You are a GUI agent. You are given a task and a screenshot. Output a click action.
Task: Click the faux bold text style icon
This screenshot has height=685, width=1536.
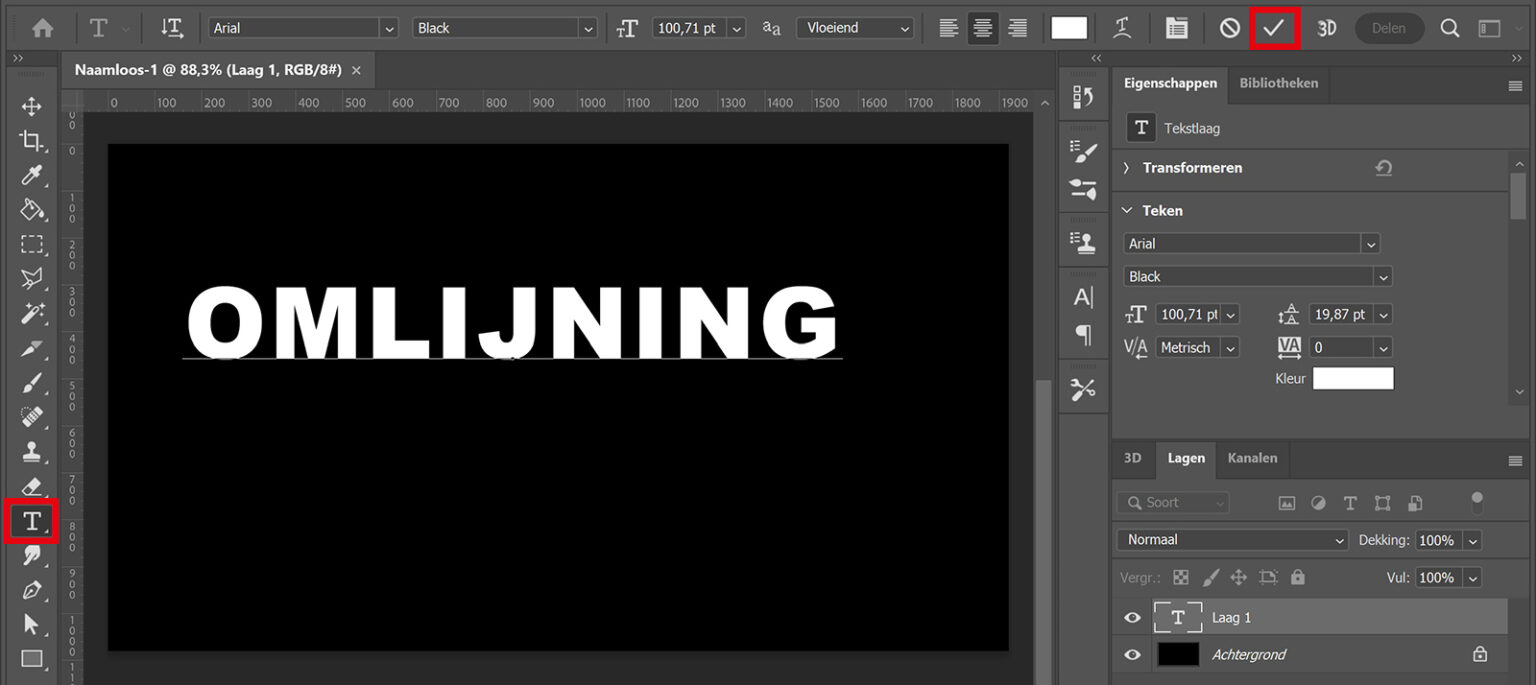click(1123, 28)
